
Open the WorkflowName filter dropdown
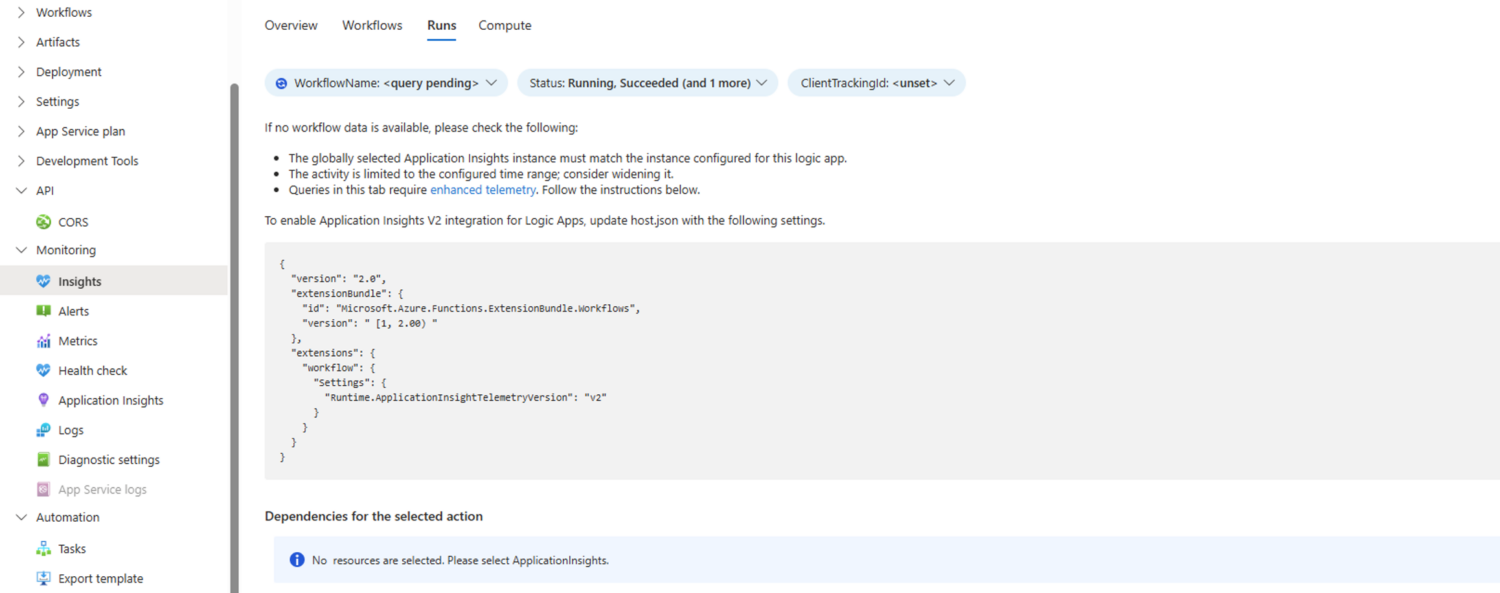click(x=386, y=83)
